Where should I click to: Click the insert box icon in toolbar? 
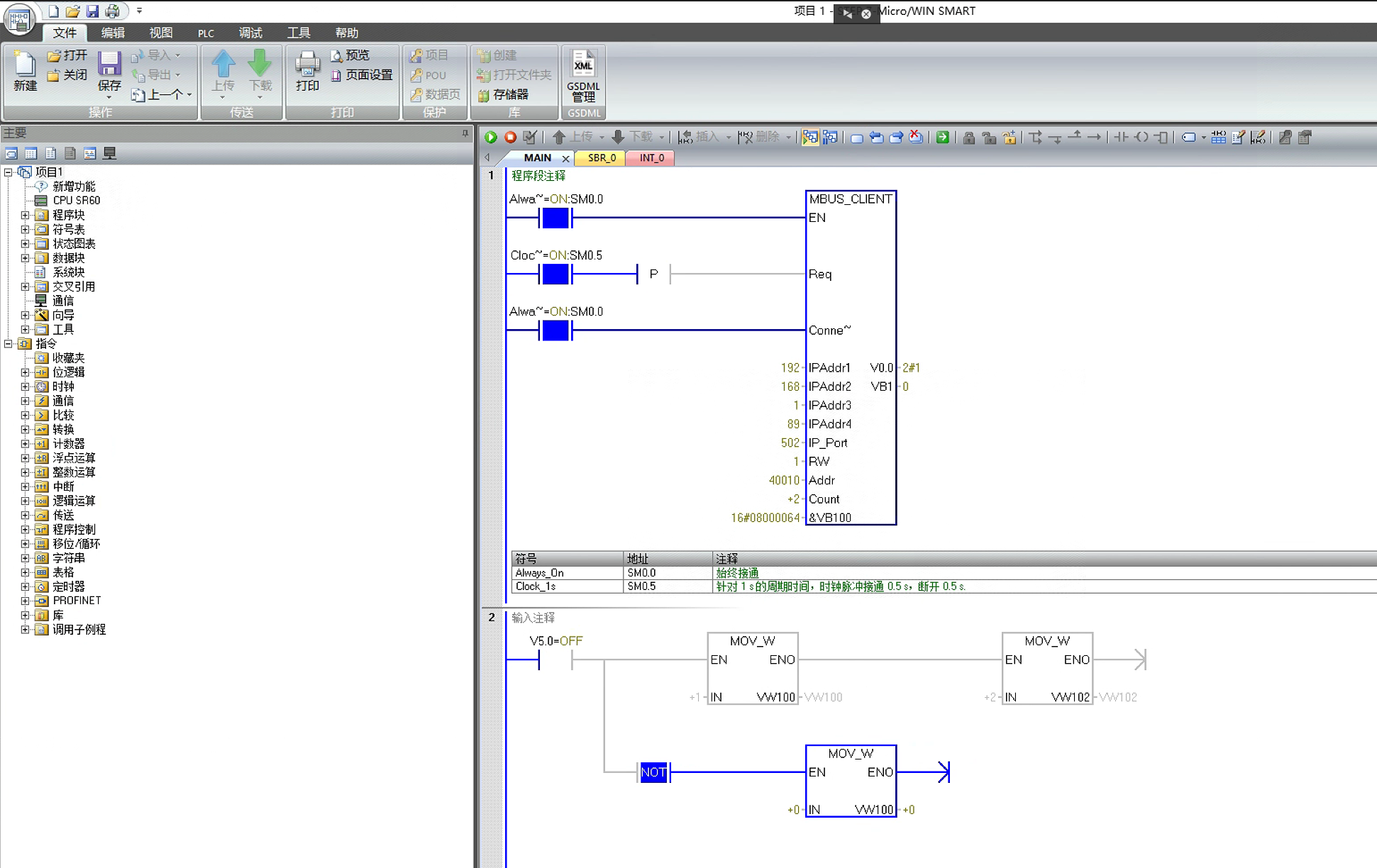click(1161, 138)
